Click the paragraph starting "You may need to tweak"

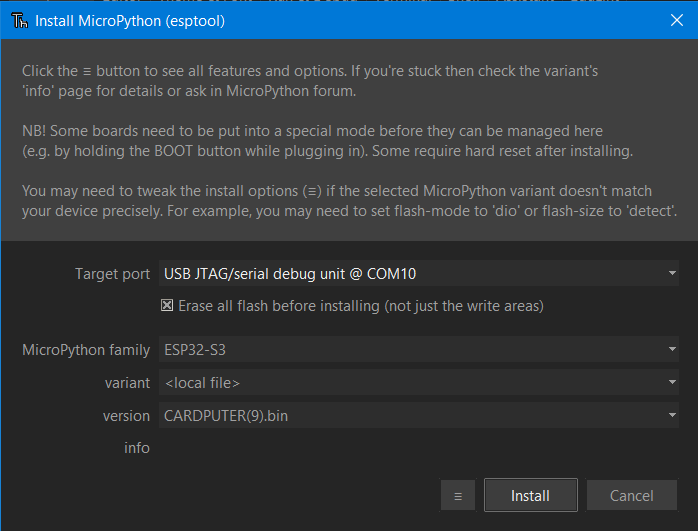pyautogui.click(x=349, y=201)
